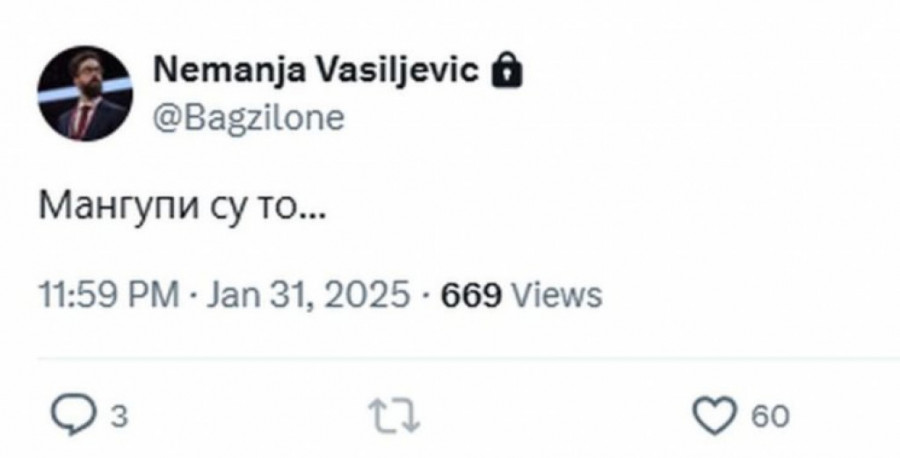The image size is (900, 458).
Task: Click the 669 view count number
Action: [470, 296]
